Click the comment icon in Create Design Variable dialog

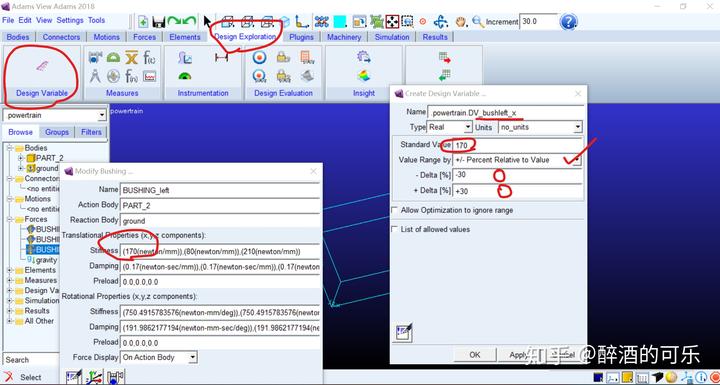coord(404,333)
